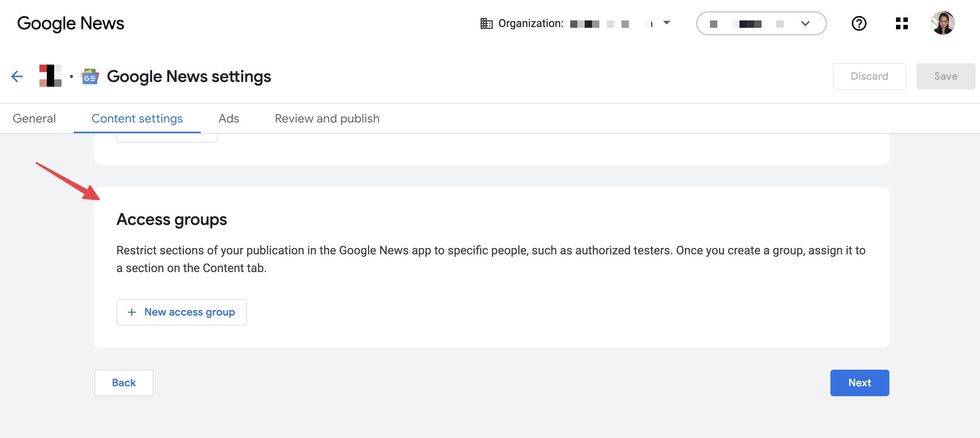Click the Access groups heading
Image resolution: width=980 pixels, height=438 pixels.
[x=172, y=219]
